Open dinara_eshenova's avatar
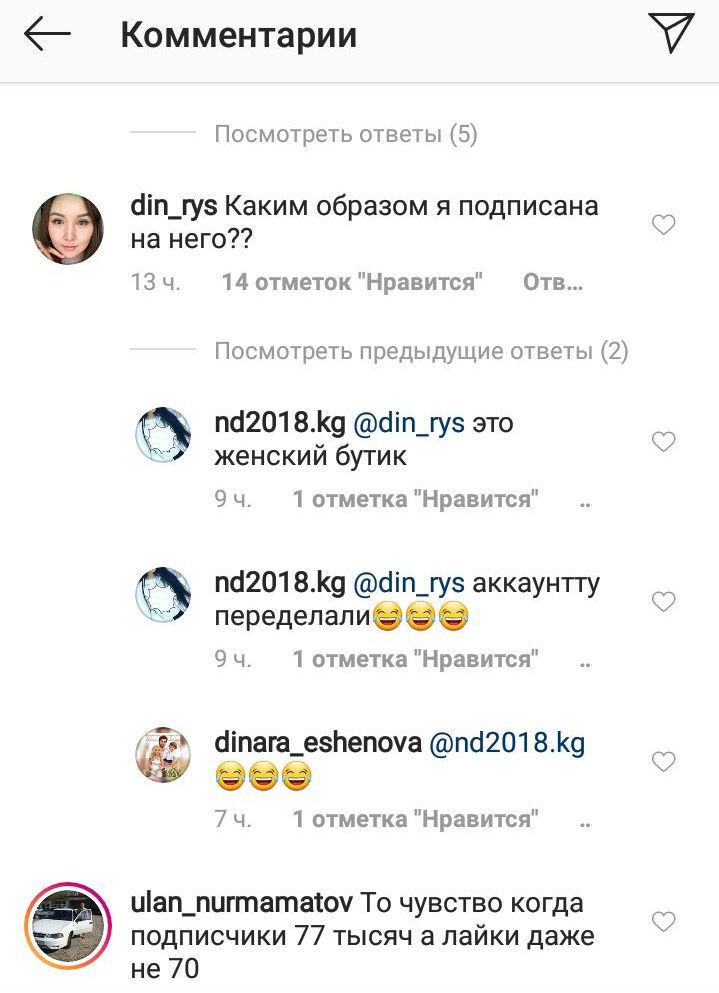Viewport: 719px width, 993px height. [163, 754]
